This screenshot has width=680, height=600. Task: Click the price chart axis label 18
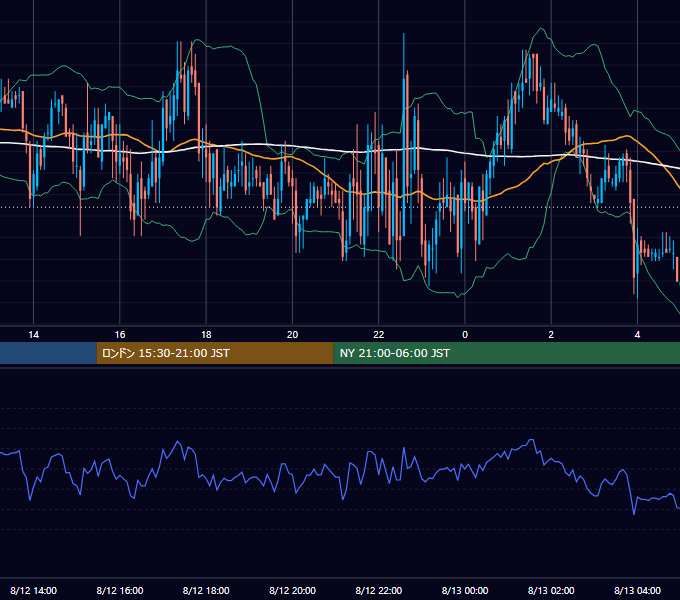tap(206, 335)
